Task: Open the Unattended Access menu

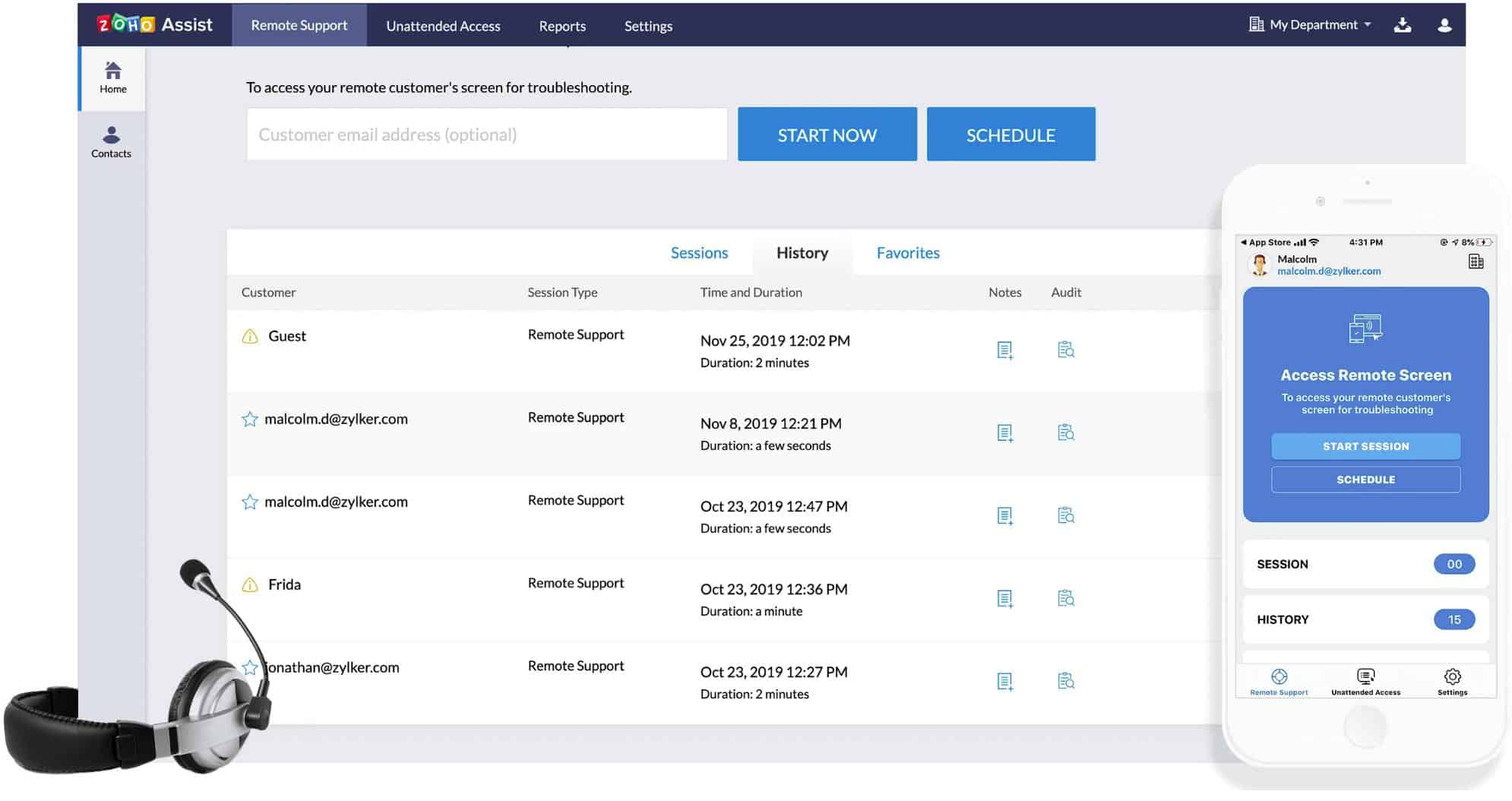Action: pos(443,26)
